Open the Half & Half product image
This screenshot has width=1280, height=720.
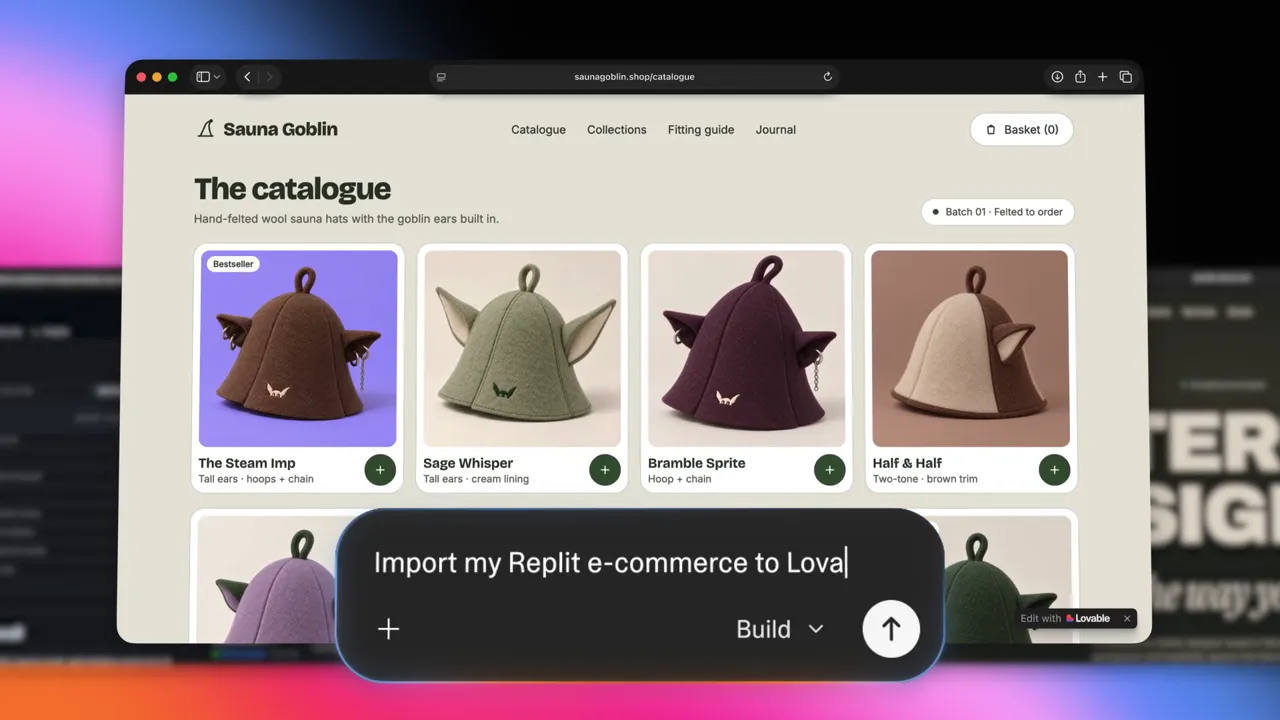[971, 348]
